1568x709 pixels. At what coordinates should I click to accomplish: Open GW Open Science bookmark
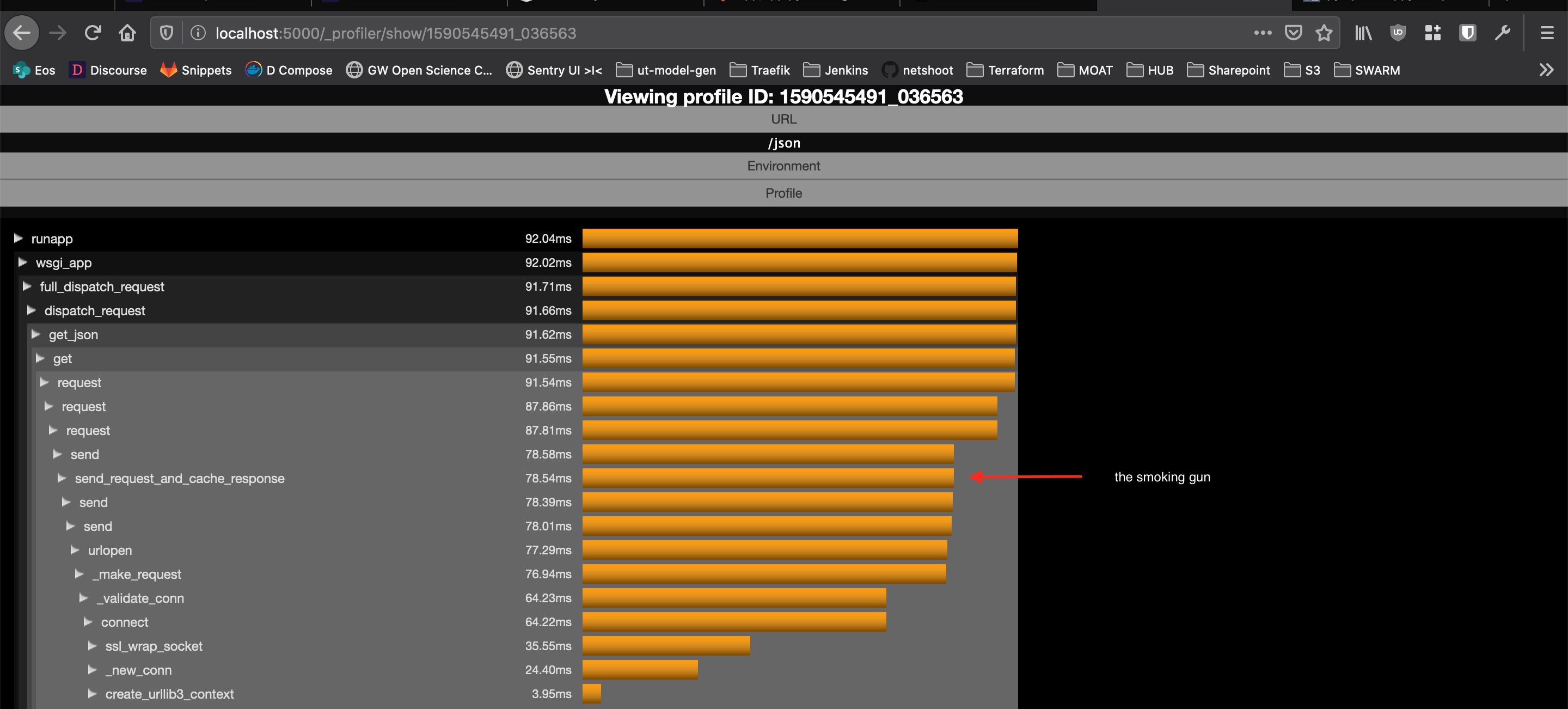[x=419, y=70]
